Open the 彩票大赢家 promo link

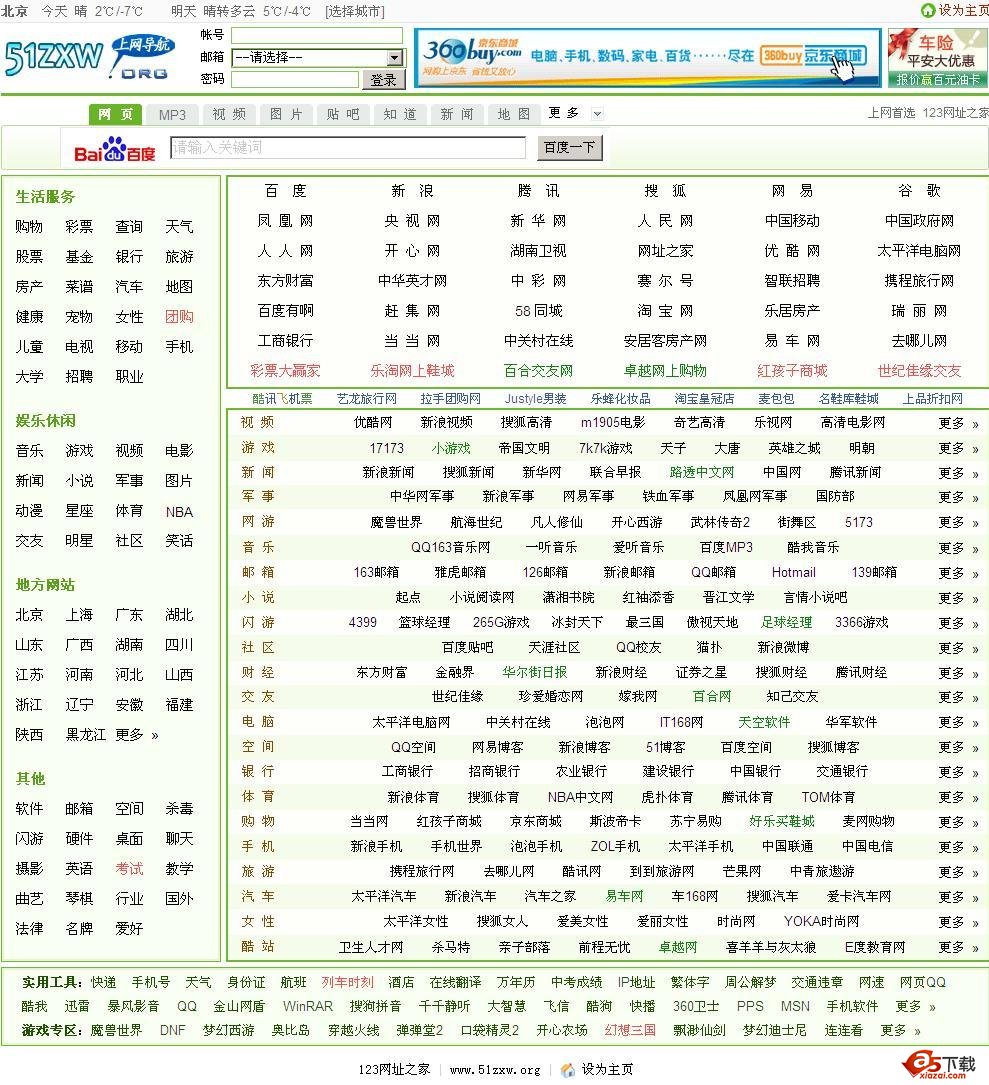point(285,371)
